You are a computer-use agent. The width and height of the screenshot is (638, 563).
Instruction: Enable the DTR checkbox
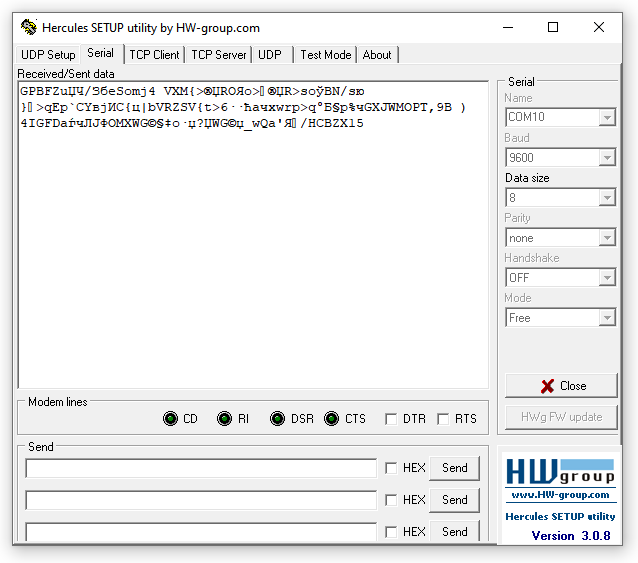coord(391,419)
